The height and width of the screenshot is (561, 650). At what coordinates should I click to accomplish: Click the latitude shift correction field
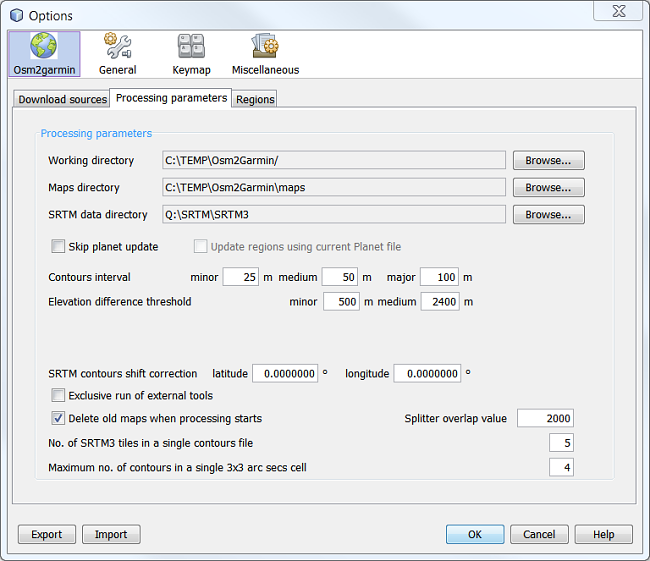click(x=285, y=374)
